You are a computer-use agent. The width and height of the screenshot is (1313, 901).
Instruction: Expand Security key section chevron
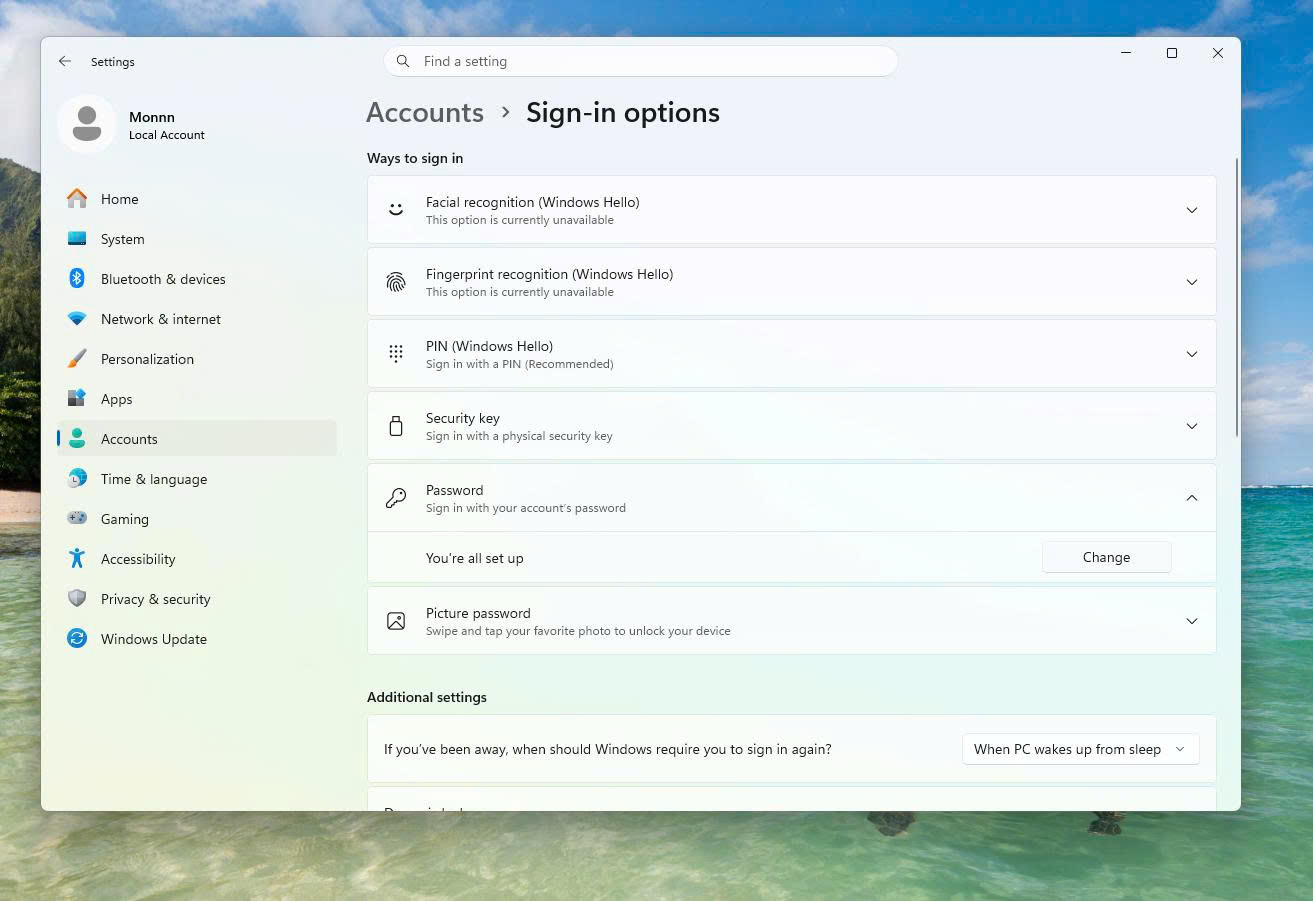1191,426
